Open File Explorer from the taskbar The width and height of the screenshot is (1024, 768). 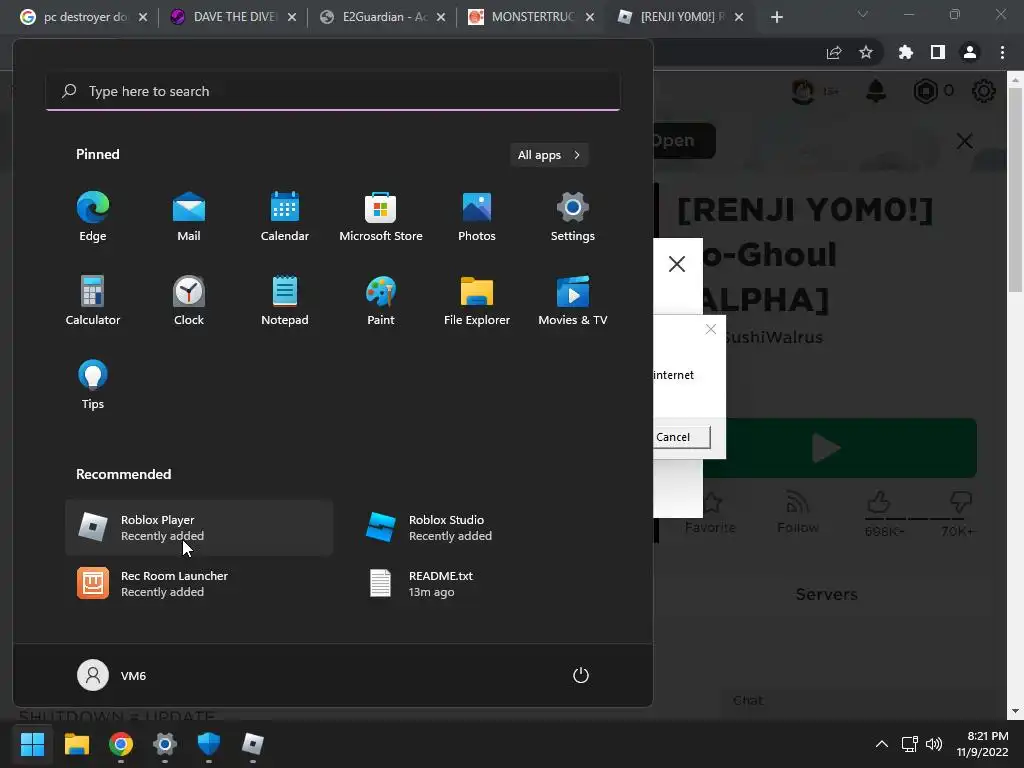click(76, 744)
